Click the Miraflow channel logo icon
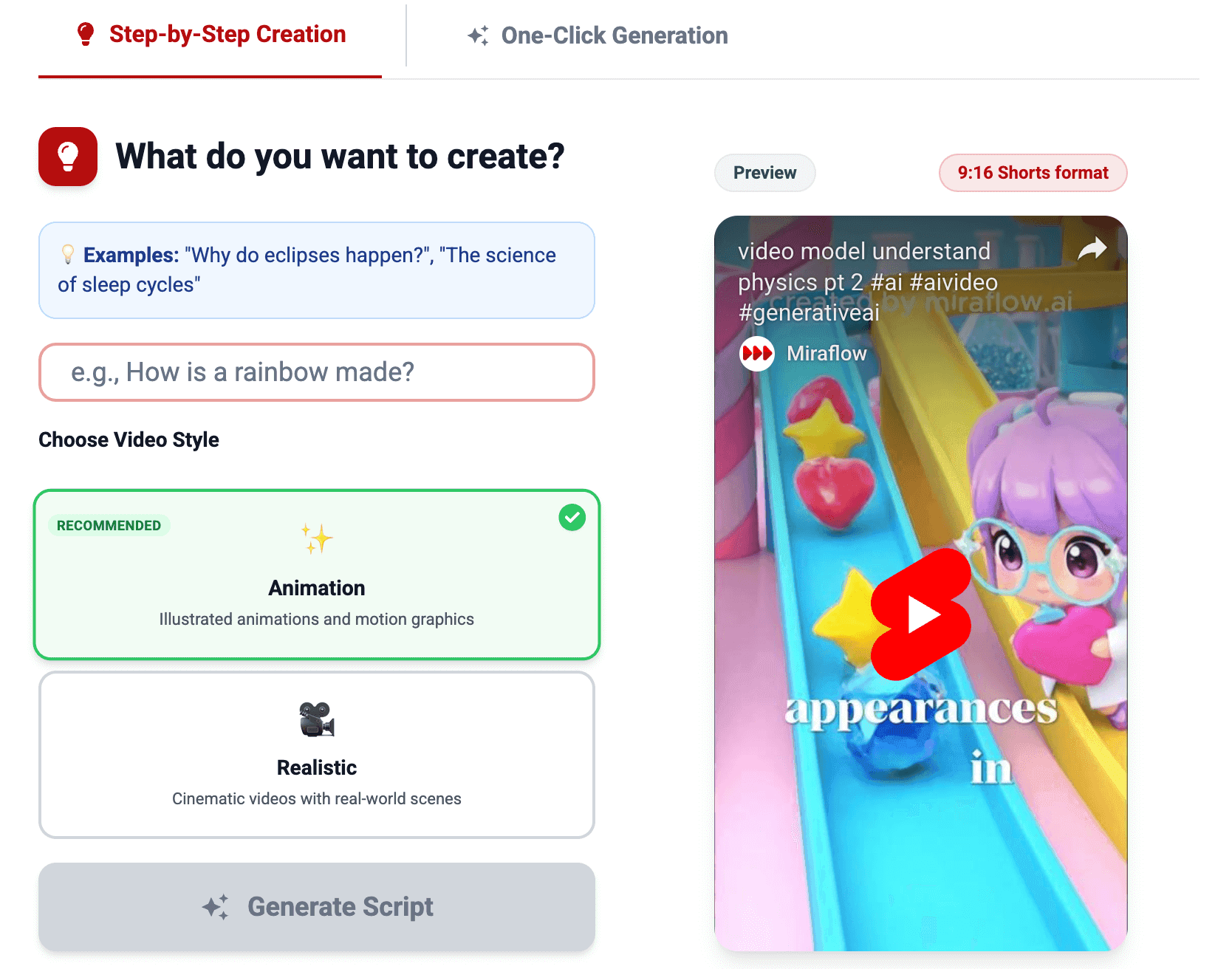The image size is (1232, 969). (756, 353)
